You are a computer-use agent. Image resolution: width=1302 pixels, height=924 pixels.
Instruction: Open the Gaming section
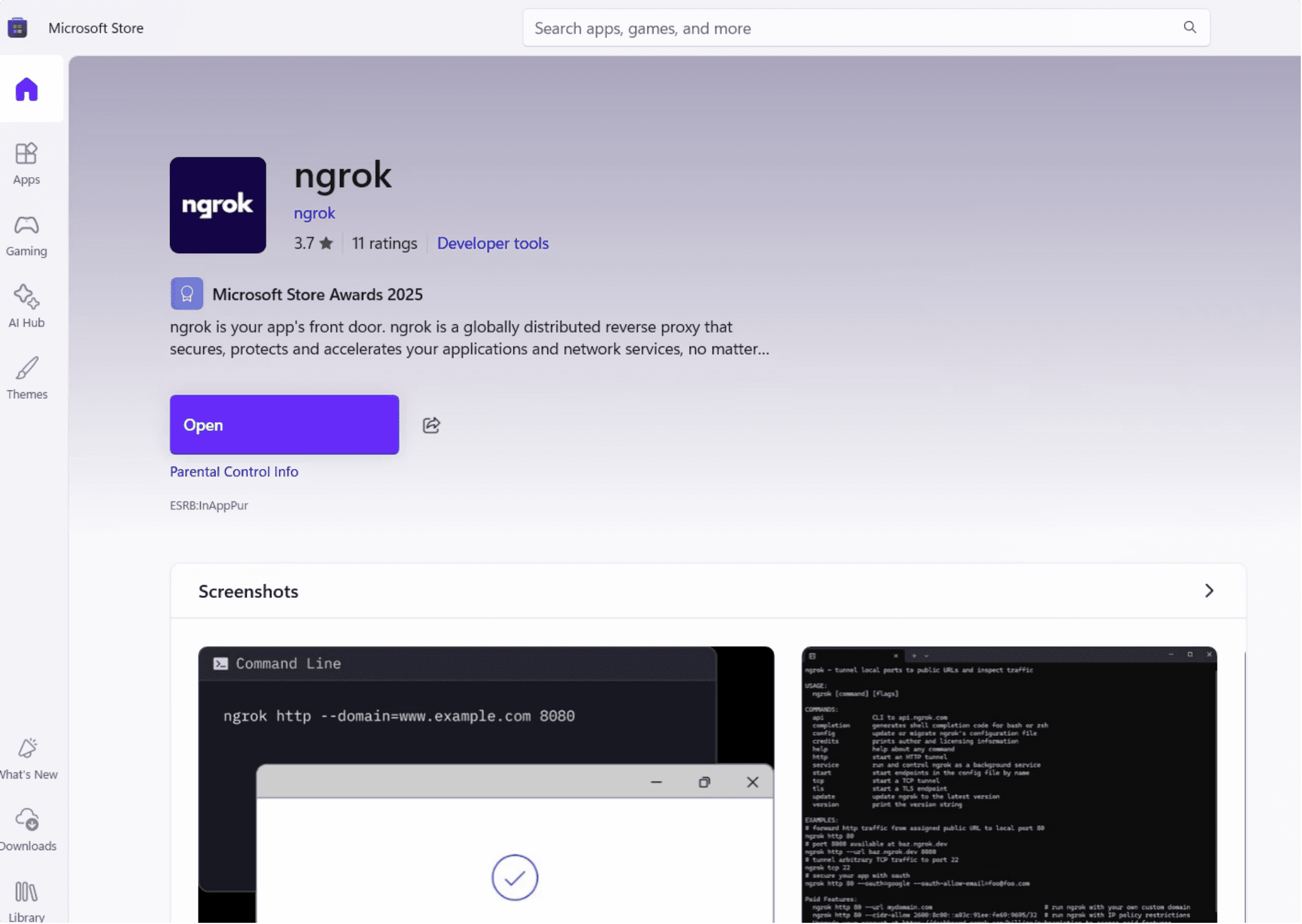pyautogui.click(x=27, y=235)
